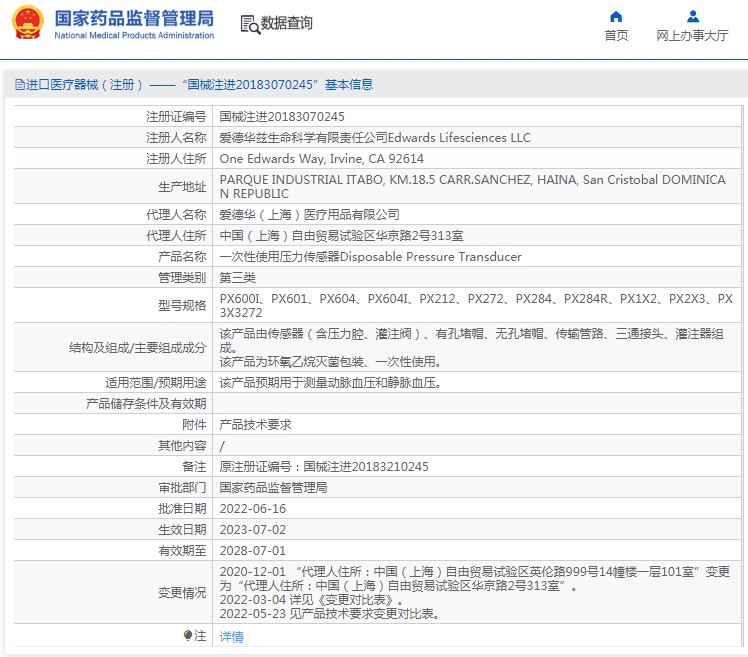Viewport: 748px width, 657px height.
Task: Click the 产品技术要求 attachment value
Action: pyautogui.click(x=255, y=425)
